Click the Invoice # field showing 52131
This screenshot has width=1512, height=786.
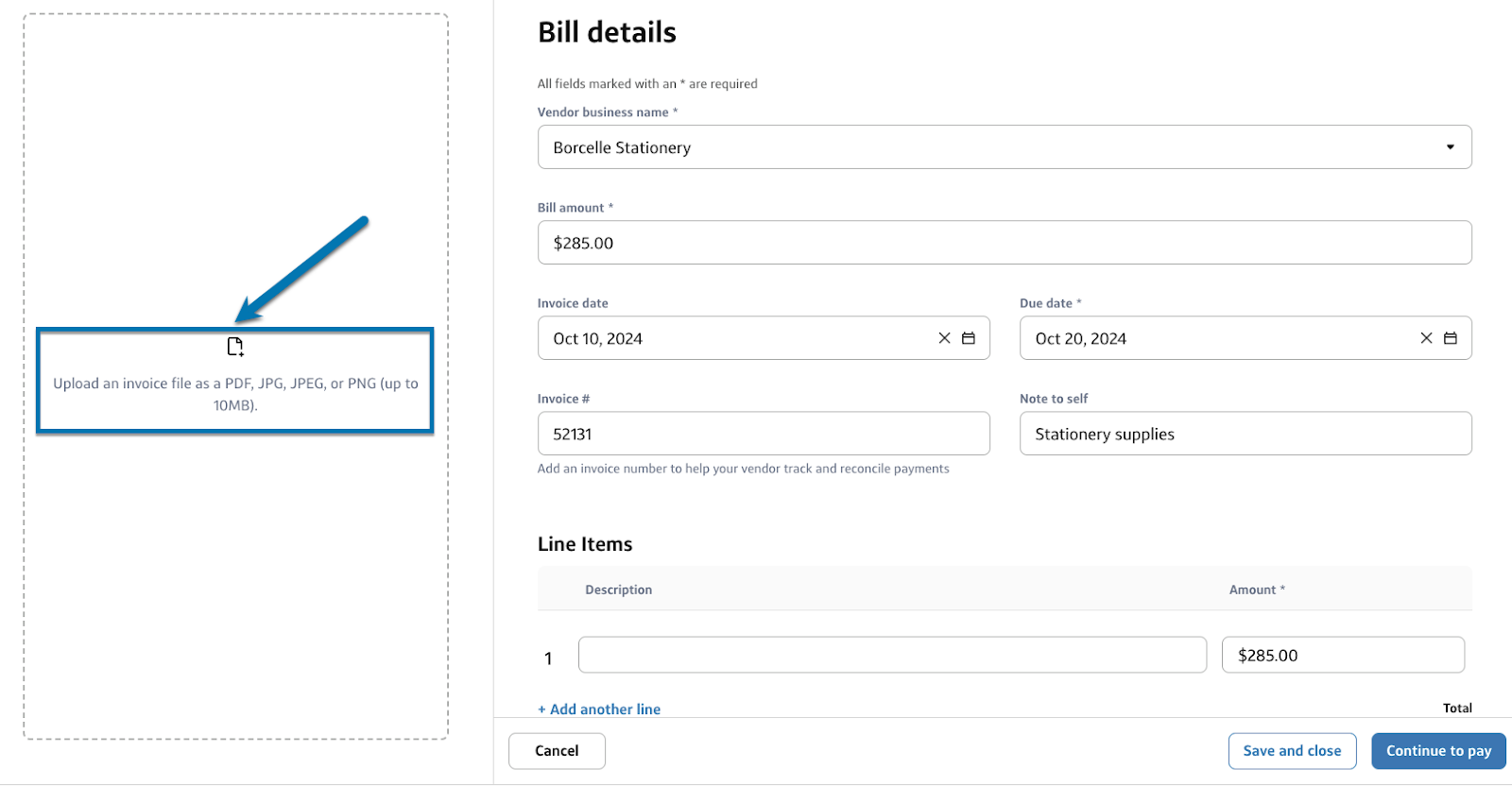(763, 434)
